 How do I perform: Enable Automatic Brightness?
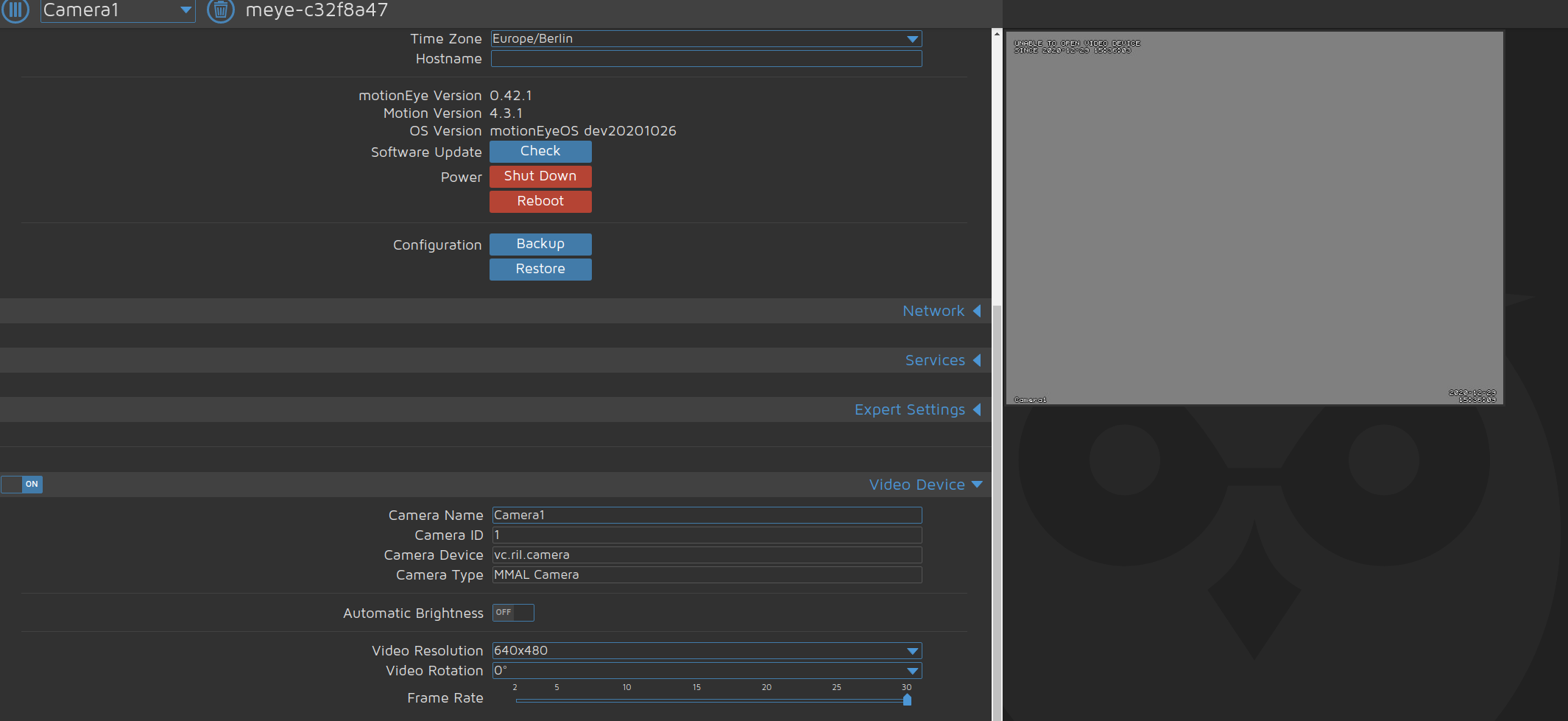point(513,612)
